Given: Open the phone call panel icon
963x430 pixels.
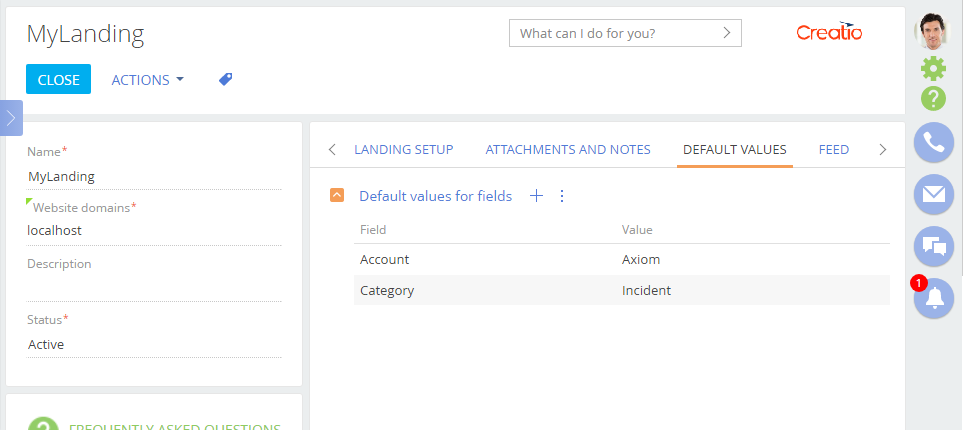Looking at the screenshot, I should (x=934, y=143).
